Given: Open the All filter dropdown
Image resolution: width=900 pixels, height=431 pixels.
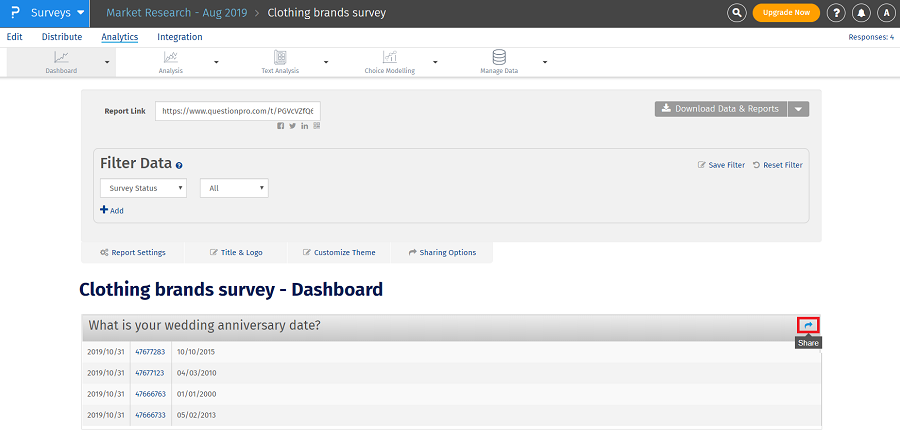Looking at the screenshot, I should [234, 188].
